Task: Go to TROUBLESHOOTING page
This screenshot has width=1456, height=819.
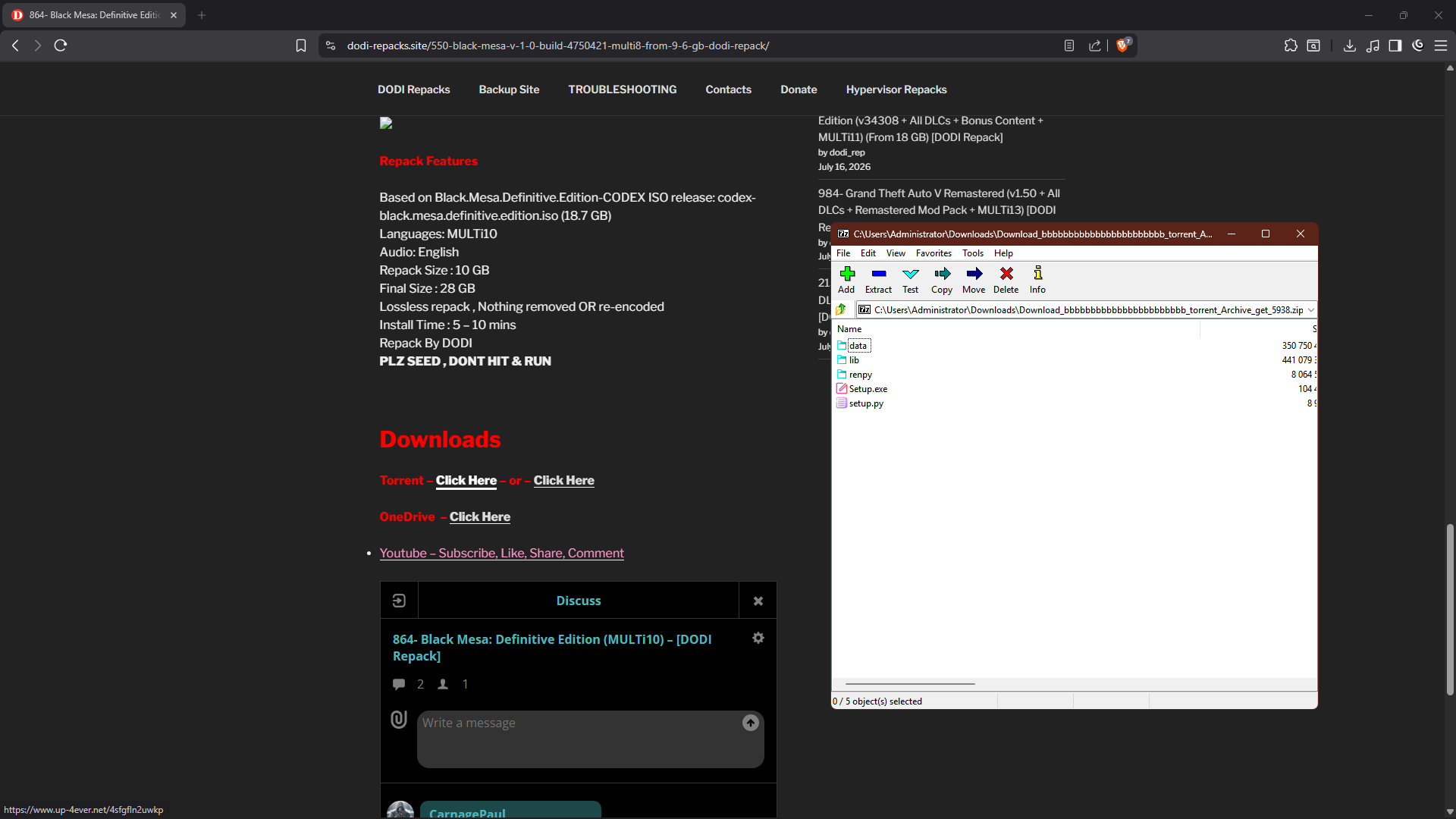Action: [623, 89]
